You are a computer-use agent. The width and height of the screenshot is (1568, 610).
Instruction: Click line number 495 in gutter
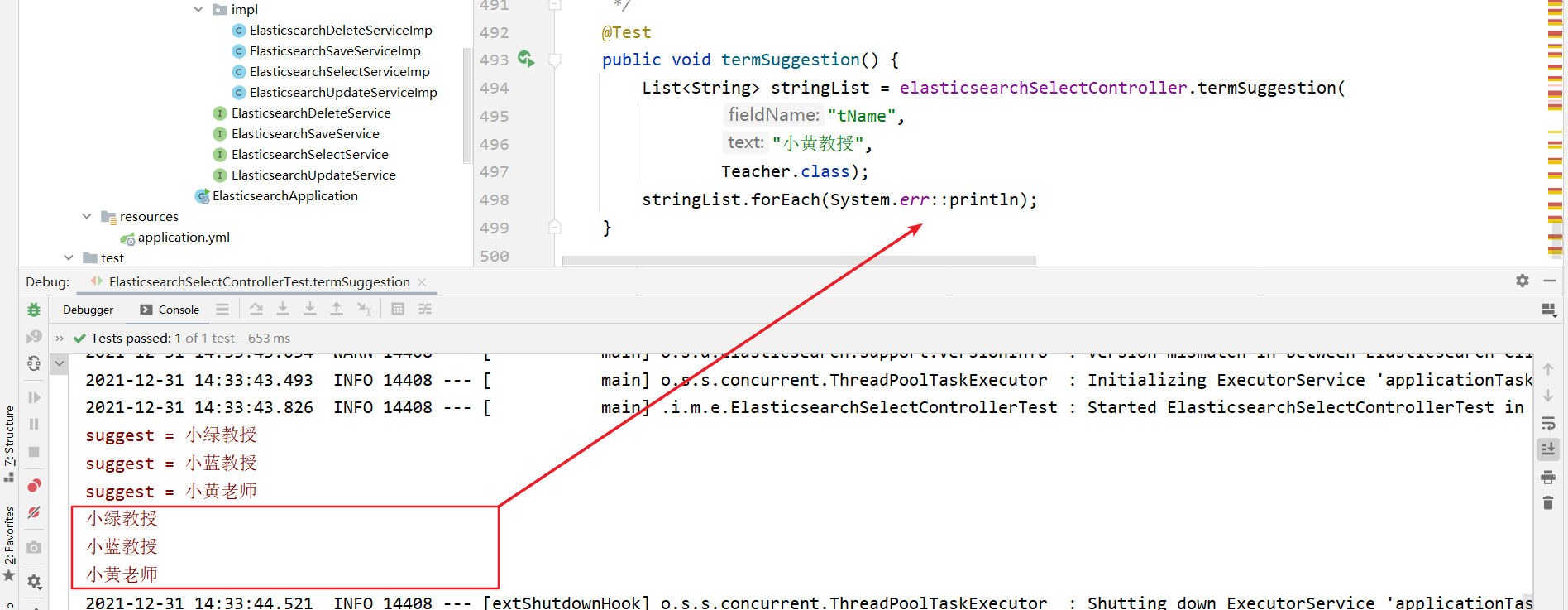click(494, 116)
